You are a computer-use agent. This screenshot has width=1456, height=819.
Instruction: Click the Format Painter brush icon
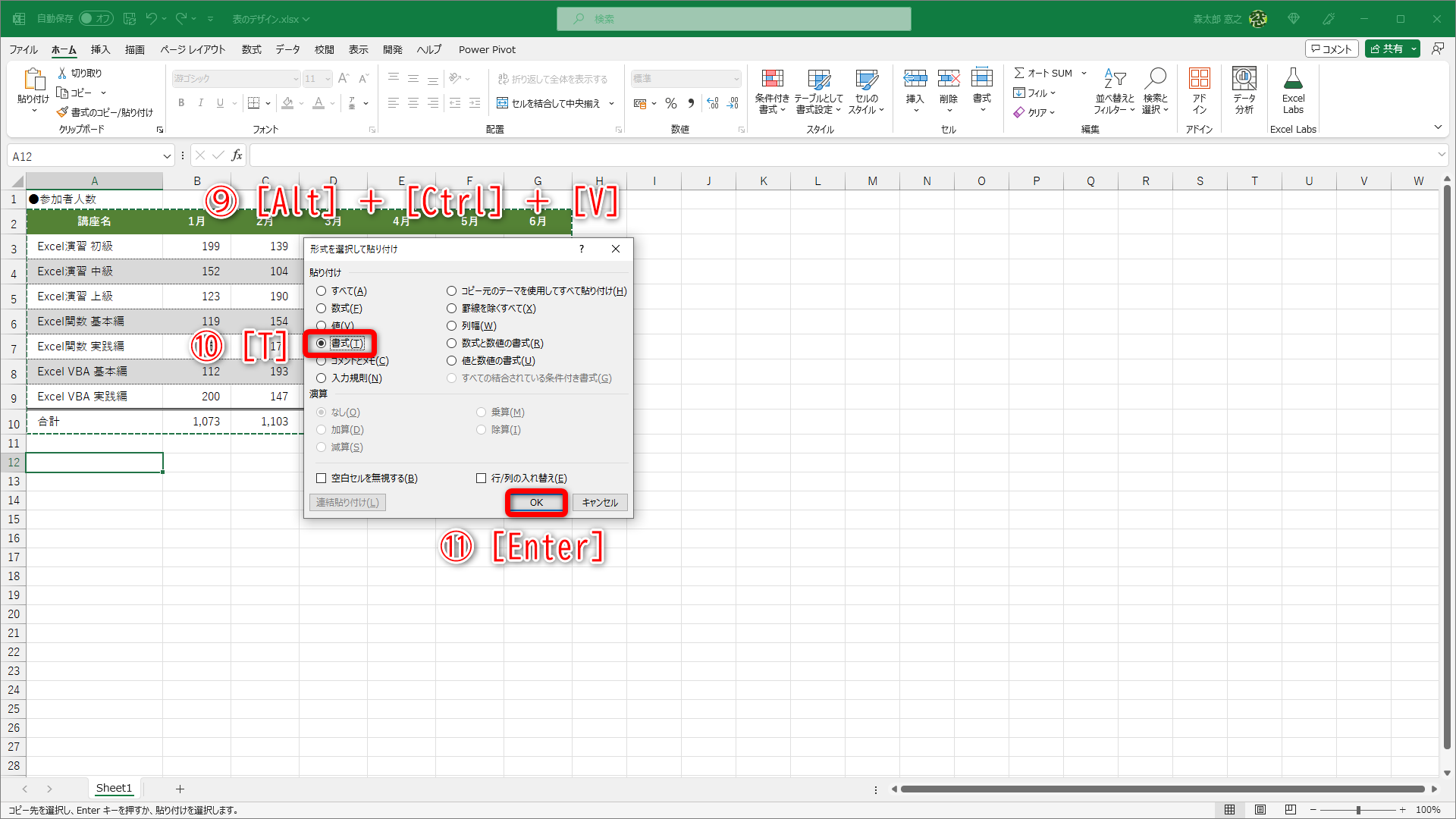pyautogui.click(x=62, y=112)
